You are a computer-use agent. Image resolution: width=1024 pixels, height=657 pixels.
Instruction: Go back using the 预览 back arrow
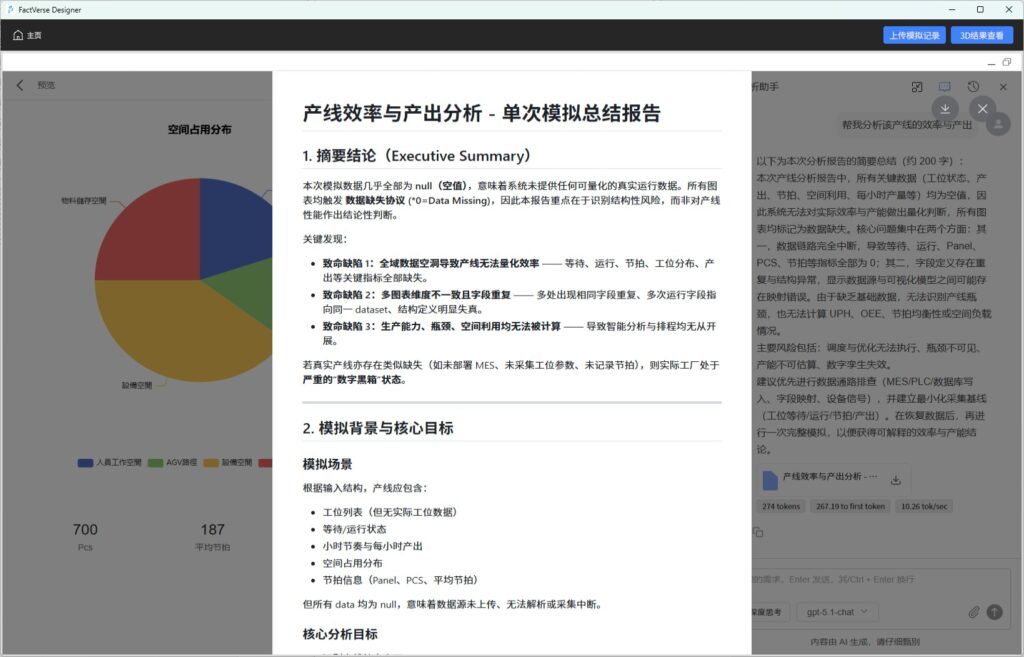tap(20, 86)
